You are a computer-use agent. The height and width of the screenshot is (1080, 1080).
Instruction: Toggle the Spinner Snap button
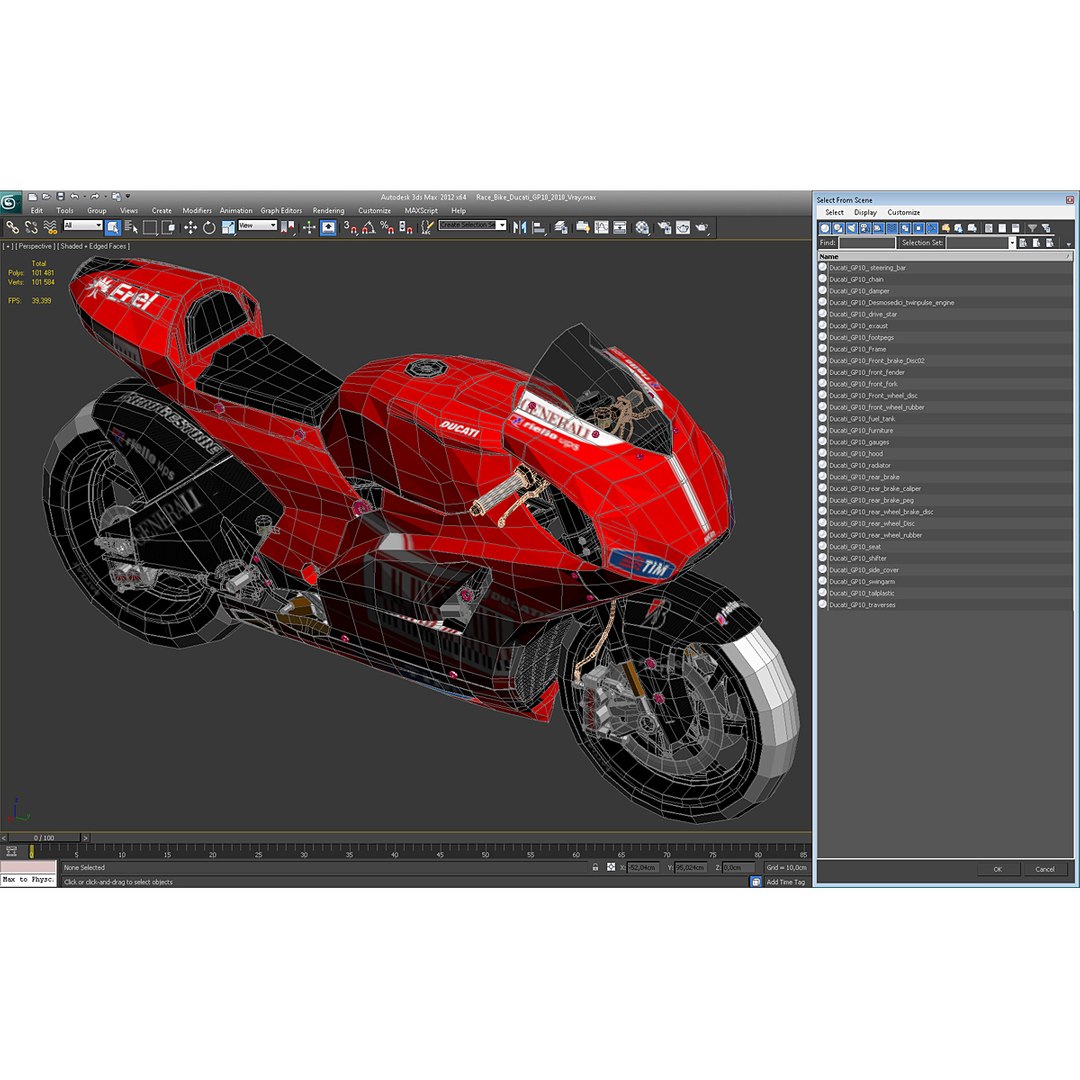[x=406, y=227]
